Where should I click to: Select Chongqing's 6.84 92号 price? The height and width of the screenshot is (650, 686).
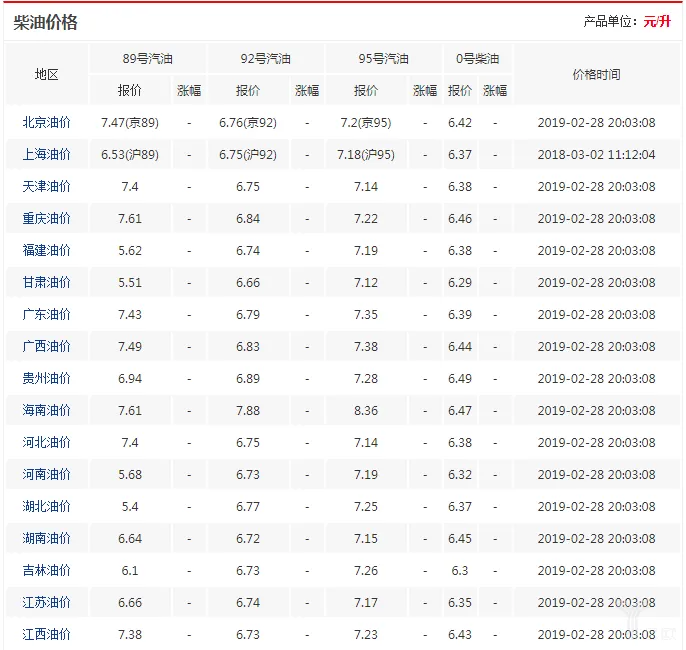click(x=248, y=218)
